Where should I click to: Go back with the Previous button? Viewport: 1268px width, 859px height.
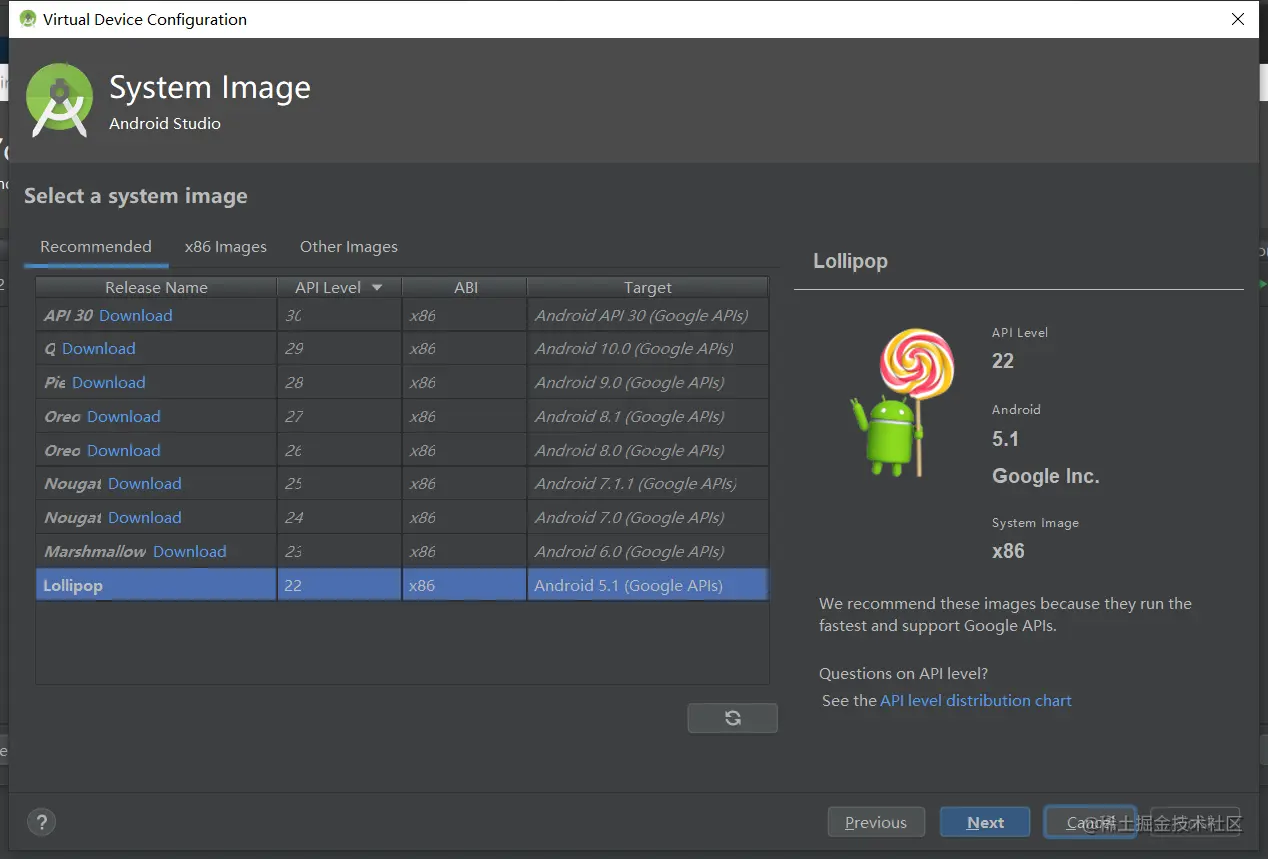(x=876, y=822)
